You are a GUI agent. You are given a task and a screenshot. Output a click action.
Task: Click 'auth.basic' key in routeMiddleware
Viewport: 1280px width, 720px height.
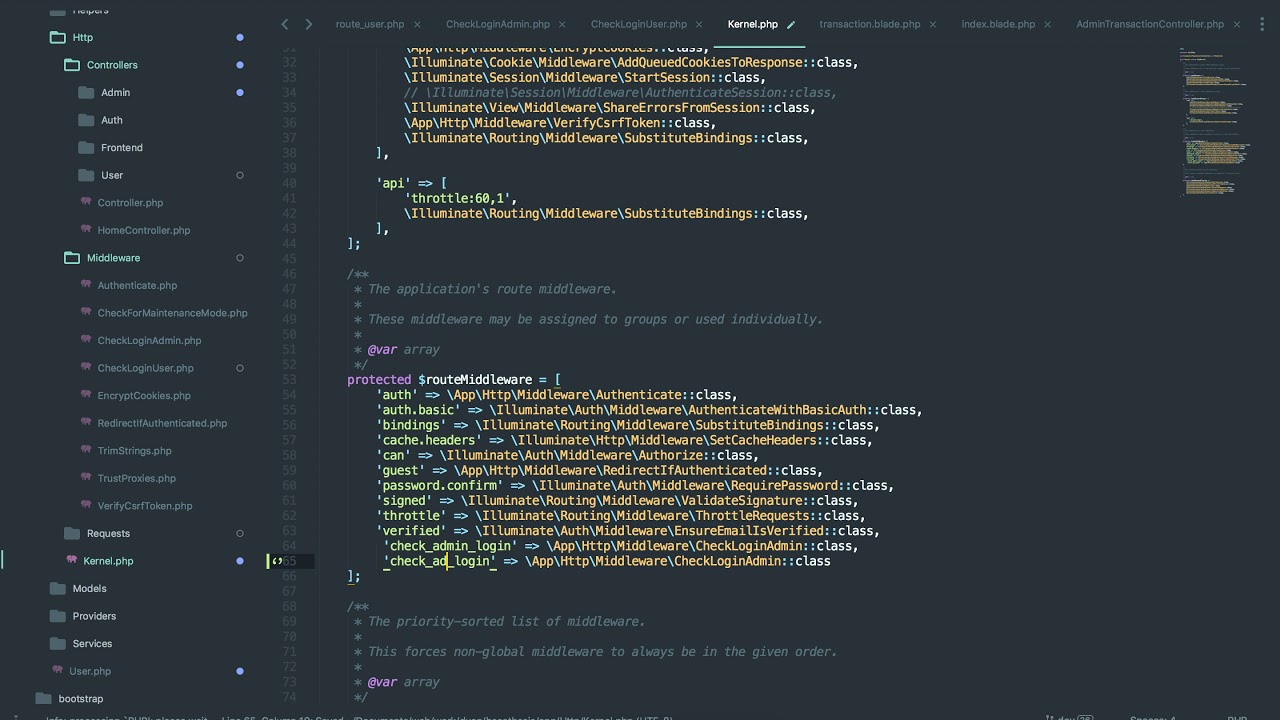click(x=418, y=410)
